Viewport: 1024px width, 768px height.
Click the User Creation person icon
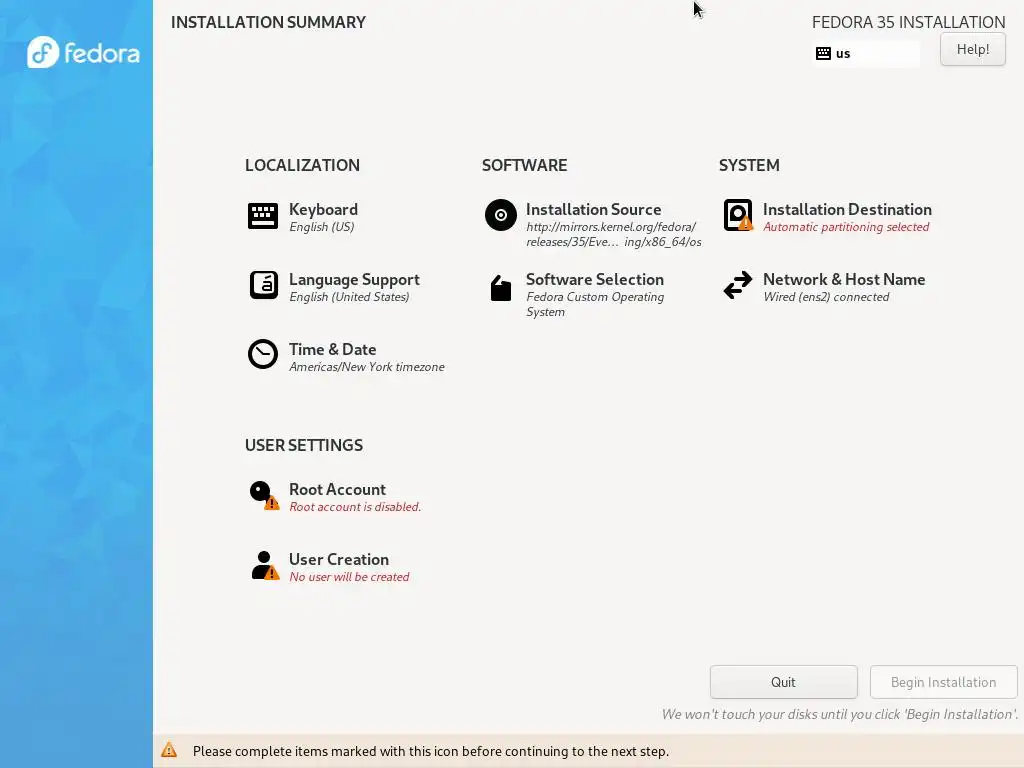click(x=264, y=566)
